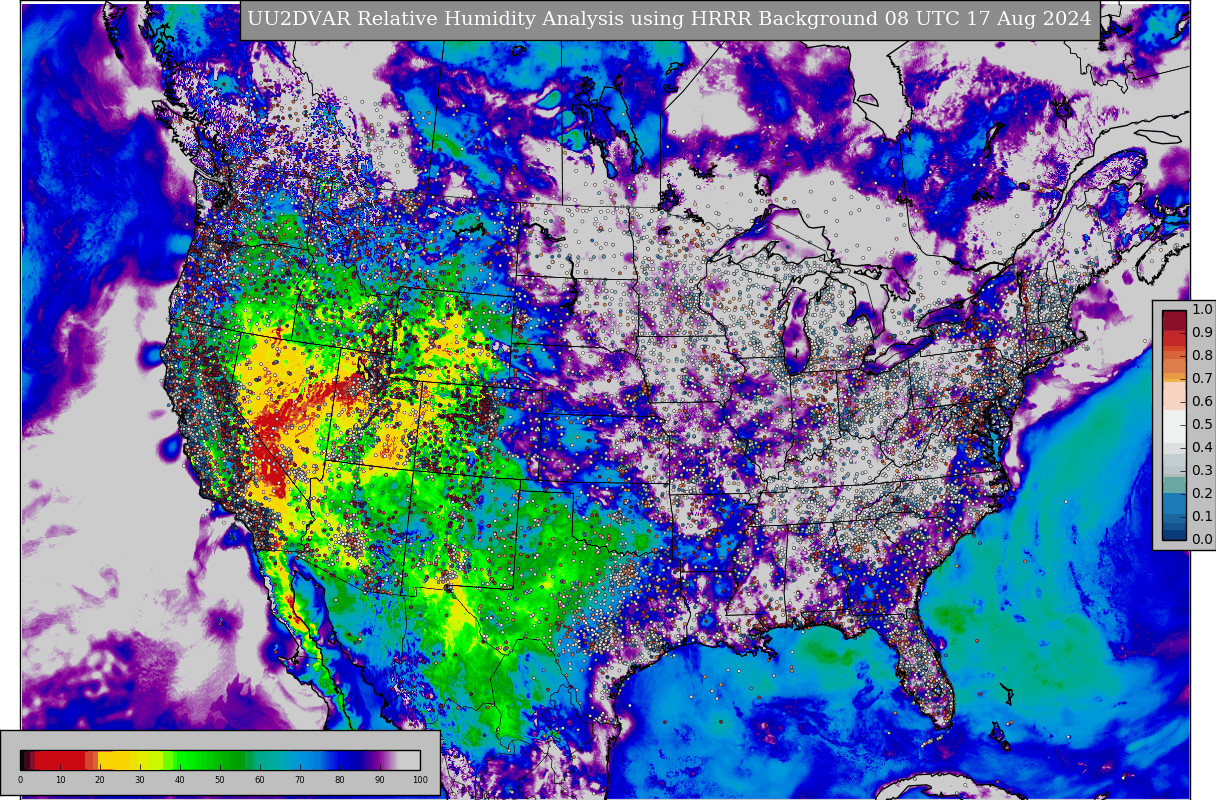Choose the 0.2 label on the vertical colorbar
This screenshot has height=800, width=1216.
[1202, 494]
